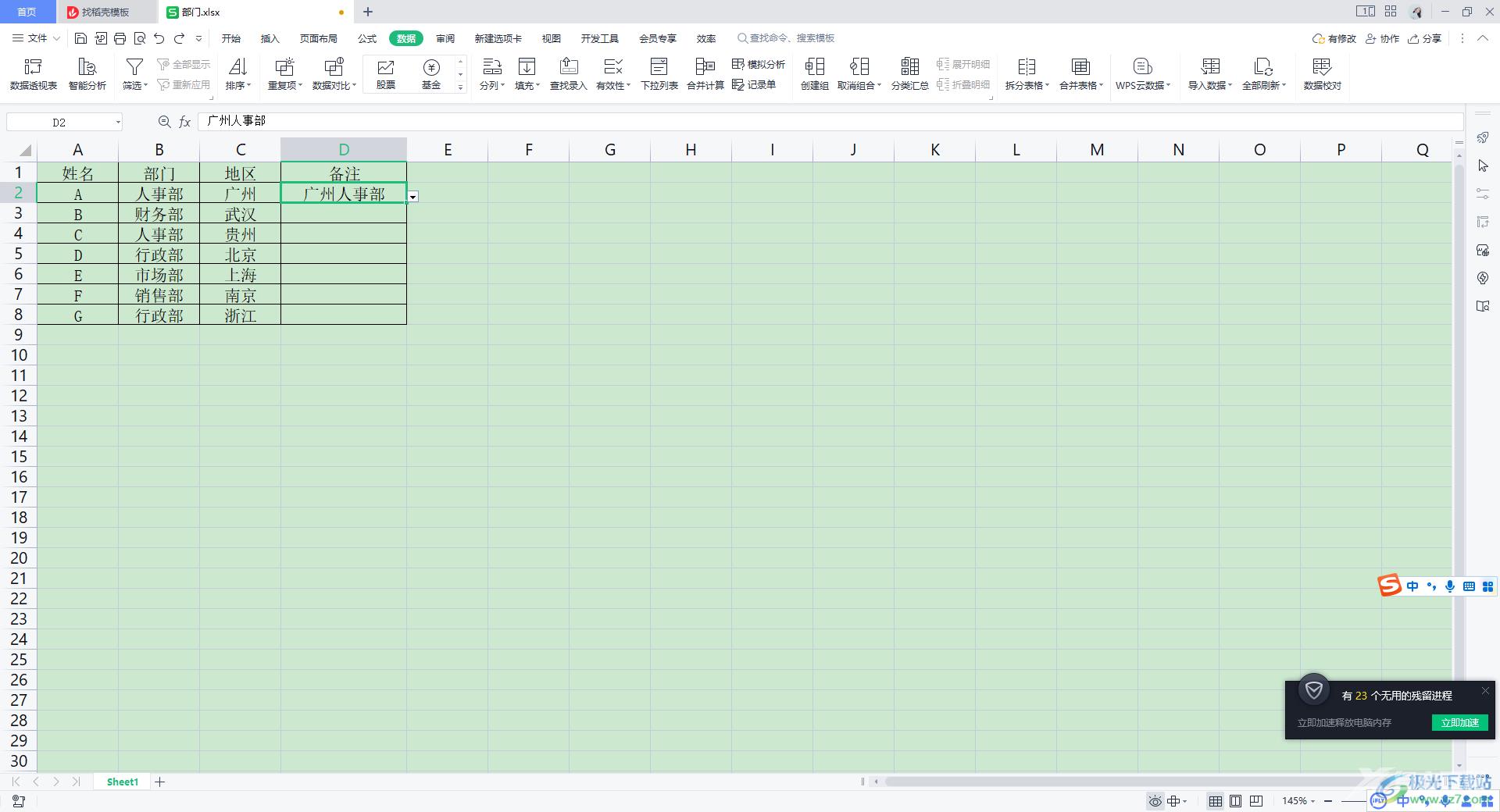Viewport: 1500px width, 812px height.
Task: Open the 数据对比 data compare tool
Action: tap(334, 74)
